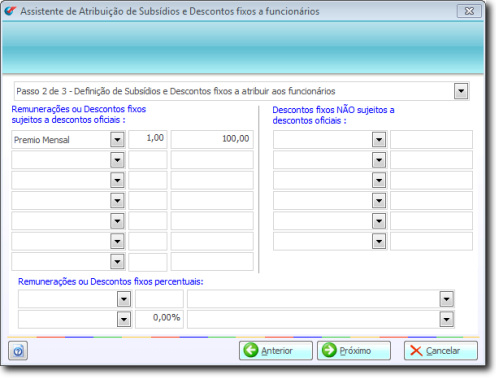The width and height of the screenshot is (496, 378).
Task: Open first wide dropdown under fixos percentuais
Action: coord(446,299)
